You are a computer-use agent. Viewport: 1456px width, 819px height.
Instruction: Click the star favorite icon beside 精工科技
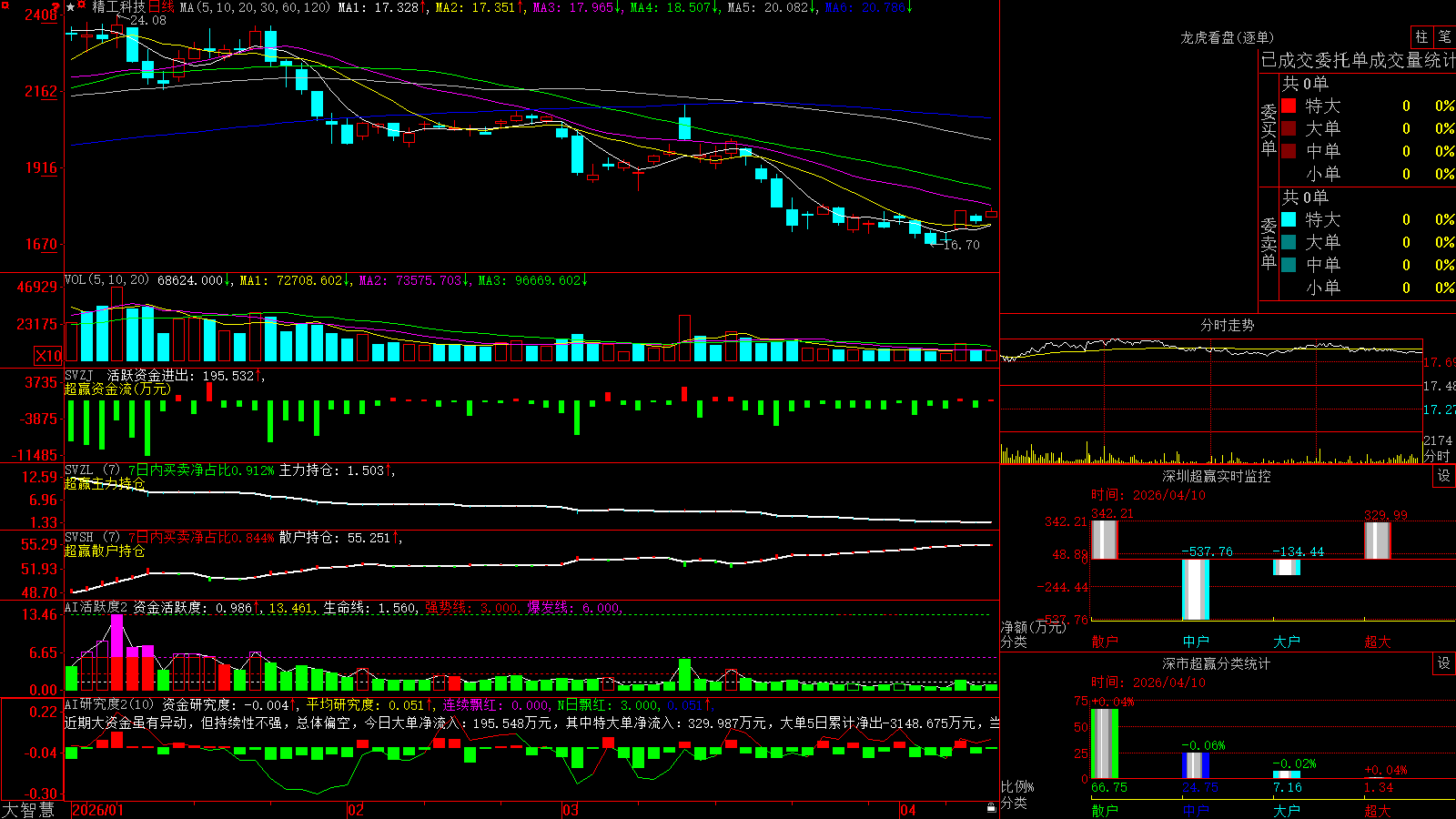[x=71, y=7]
